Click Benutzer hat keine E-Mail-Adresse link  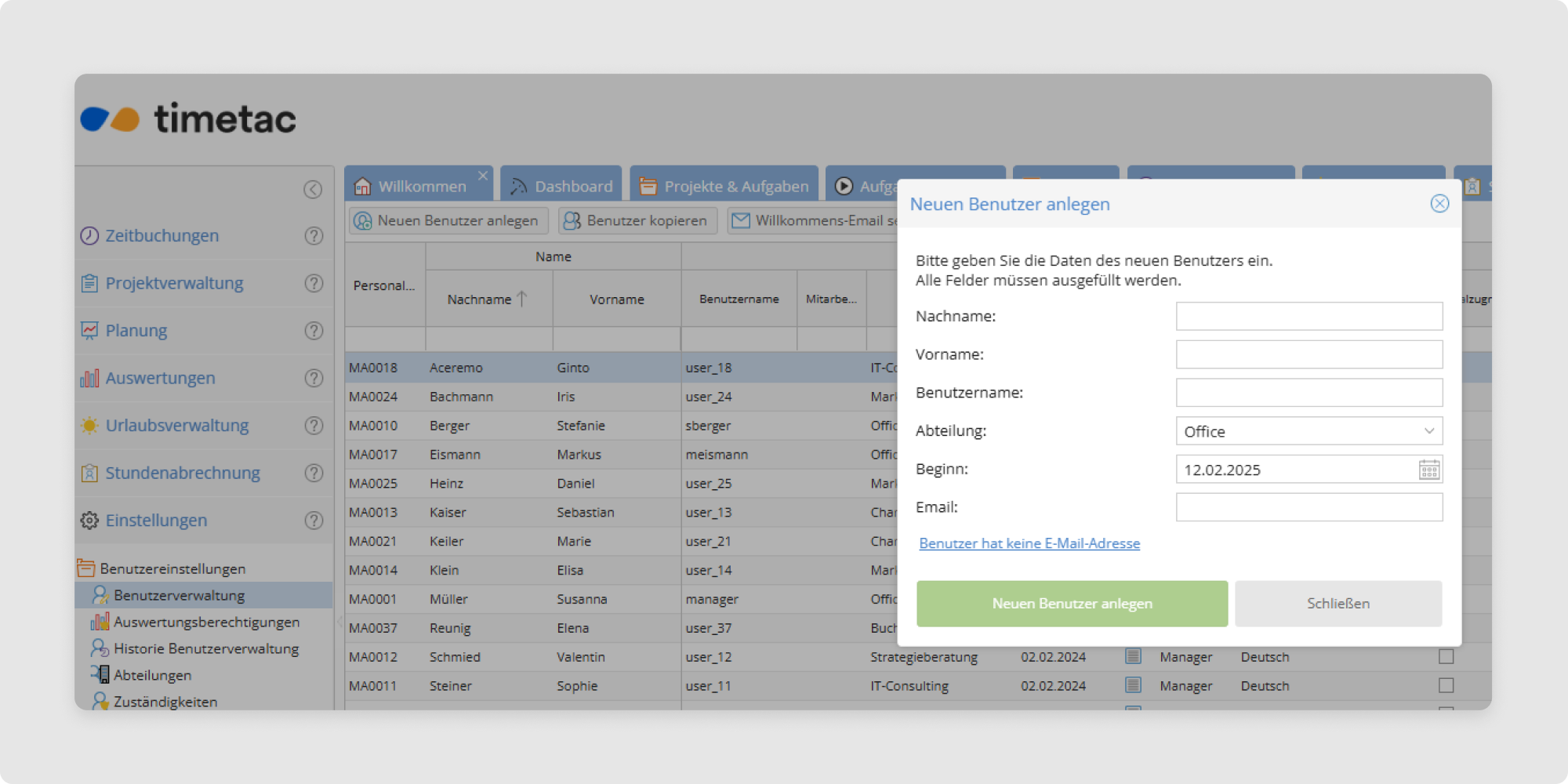click(x=1029, y=543)
